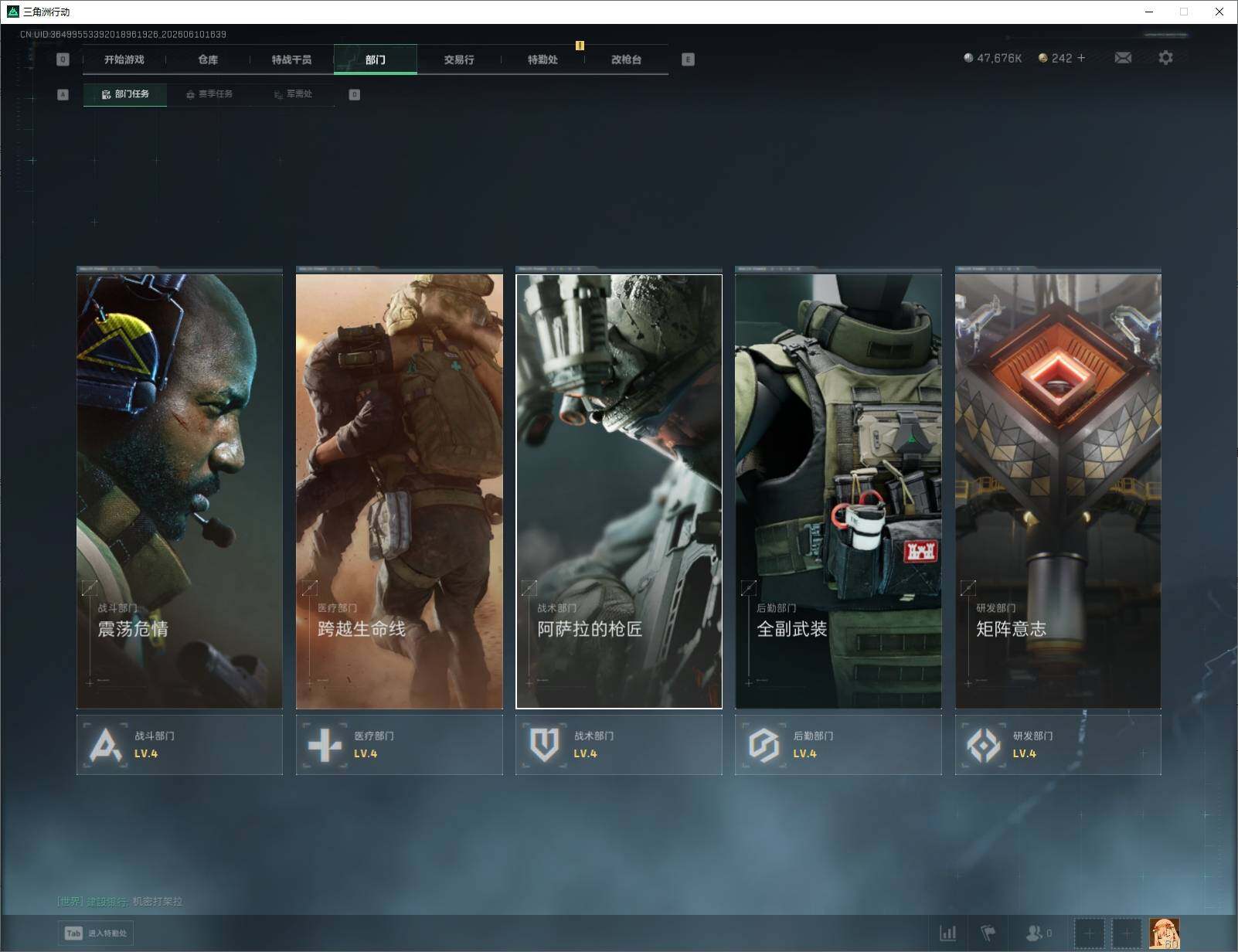The width and height of the screenshot is (1238, 952).
Task: Minimize the 三角洲行动 window
Action: [1148, 12]
